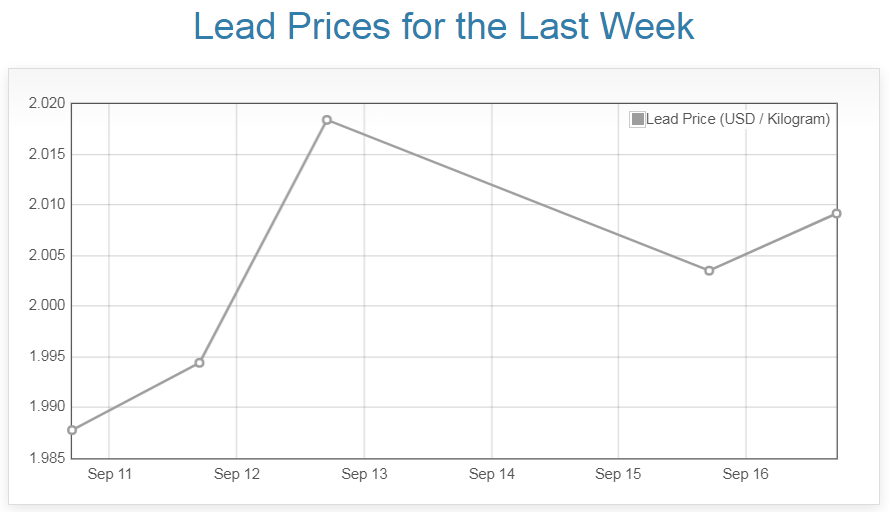Click the 1.995 y-axis label
The height and width of the screenshot is (512, 890).
pos(47,357)
